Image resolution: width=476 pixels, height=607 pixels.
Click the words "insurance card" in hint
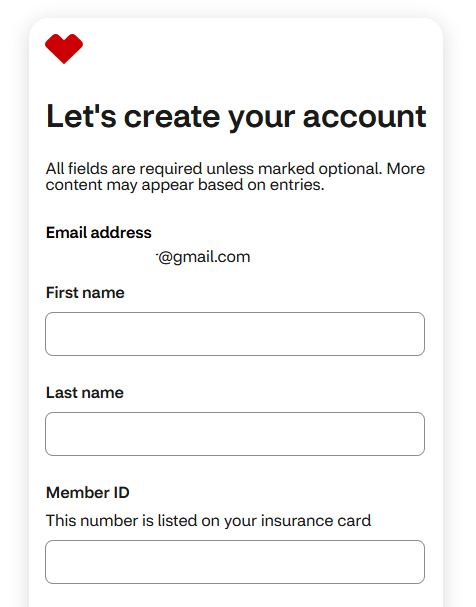tap(316, 521)
